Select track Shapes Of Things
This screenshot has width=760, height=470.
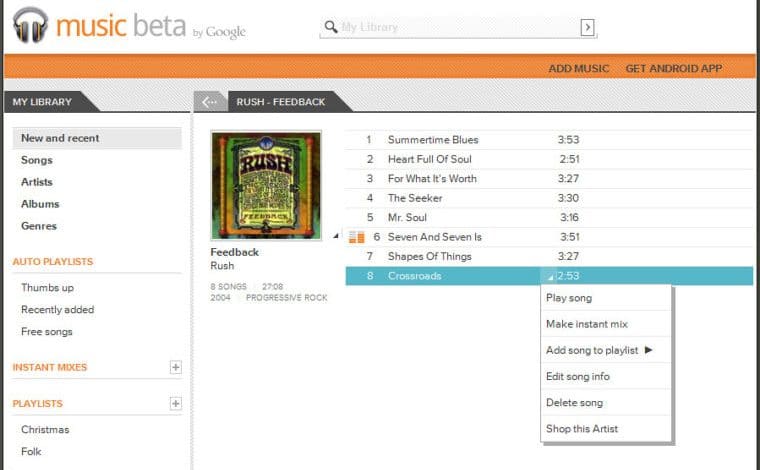[x=429, y=256]
